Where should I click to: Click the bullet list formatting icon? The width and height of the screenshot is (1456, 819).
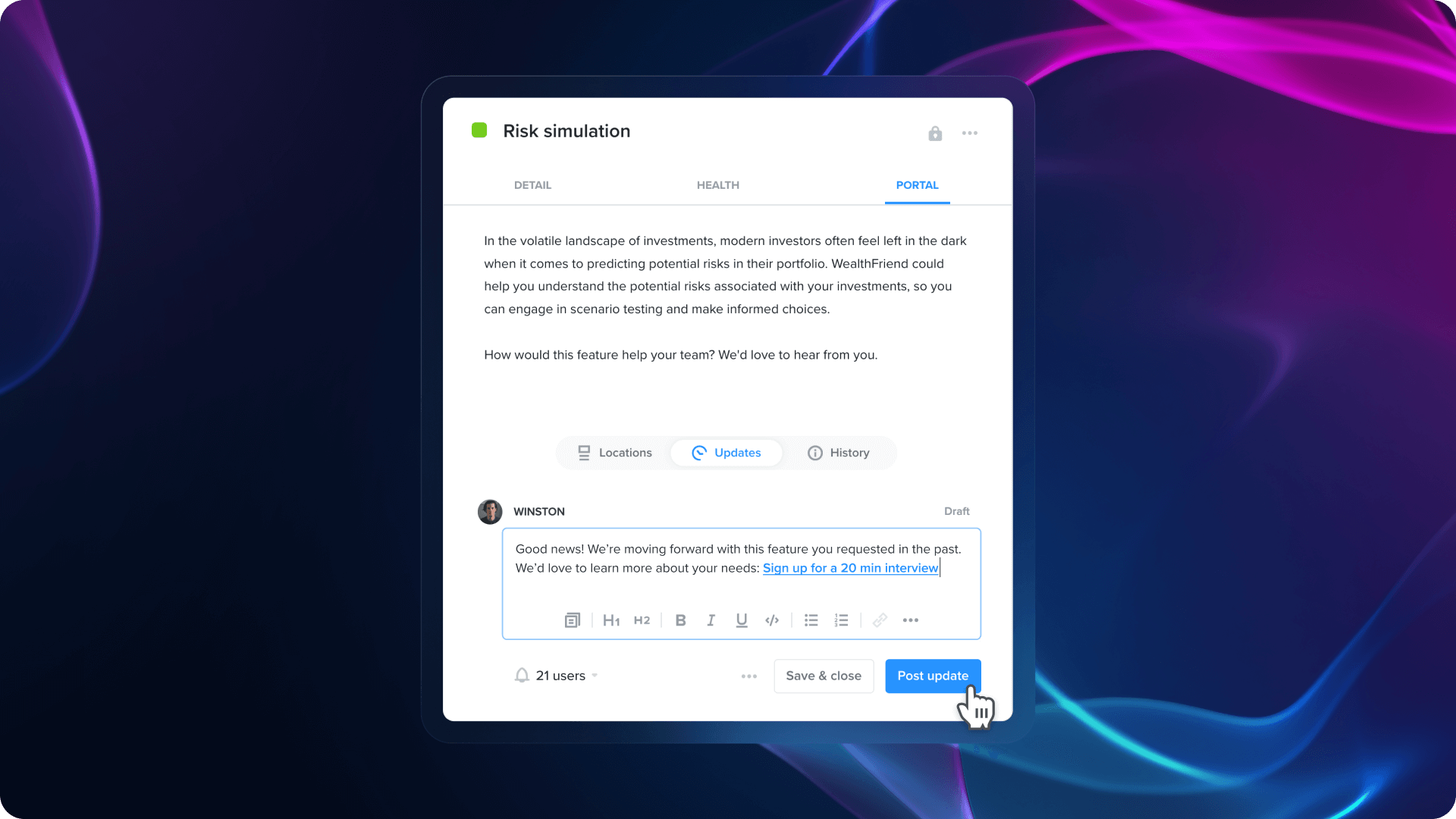click(810, 620)
